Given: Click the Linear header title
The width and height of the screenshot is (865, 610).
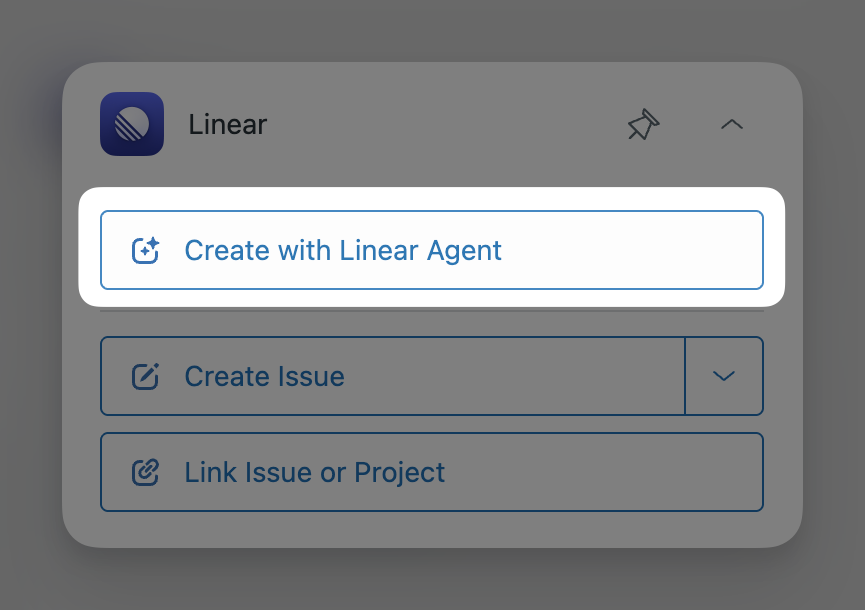Looking at the screenshot, I should coord(227,124).
